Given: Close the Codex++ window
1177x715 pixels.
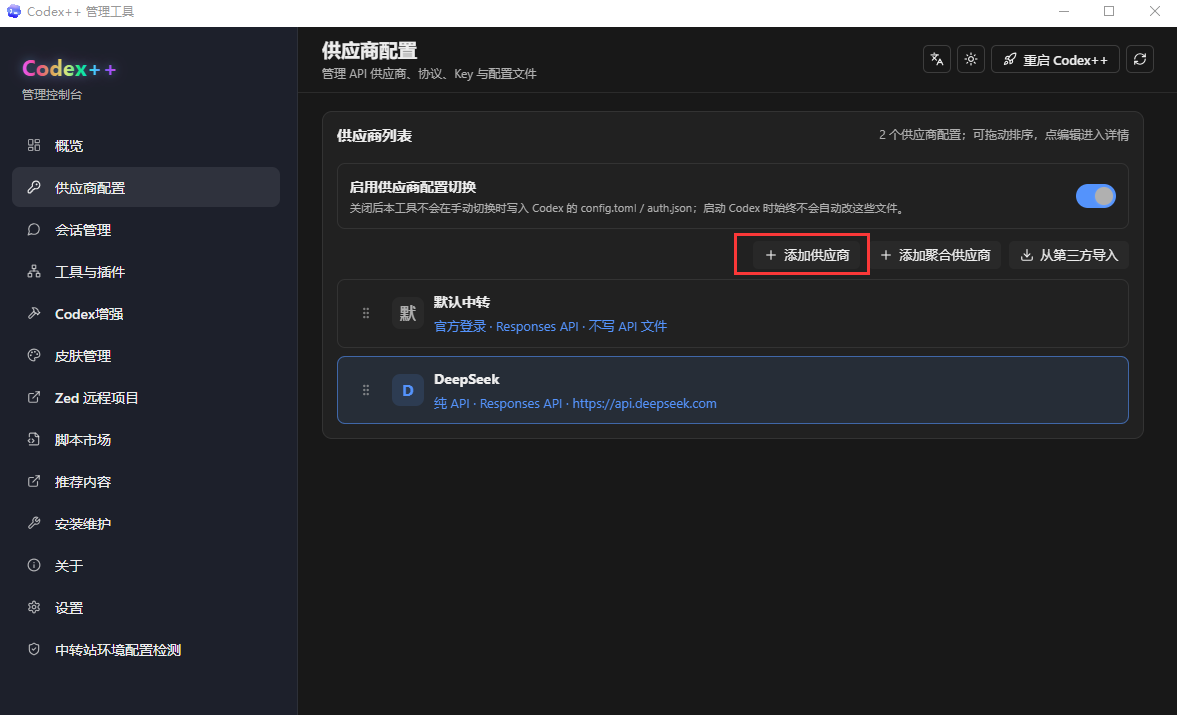Looking at the screenshot, I should tap(1154, 11).
